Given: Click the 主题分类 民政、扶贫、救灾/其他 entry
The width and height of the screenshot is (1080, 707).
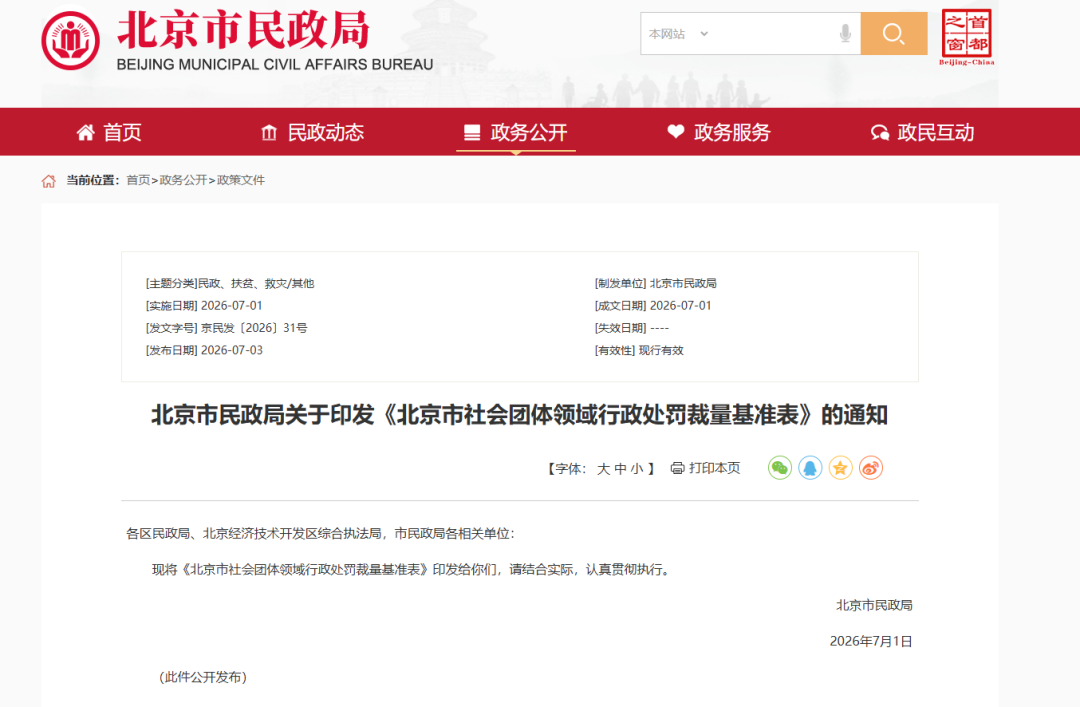Looking at the screenshot, I should coord(230,283).
